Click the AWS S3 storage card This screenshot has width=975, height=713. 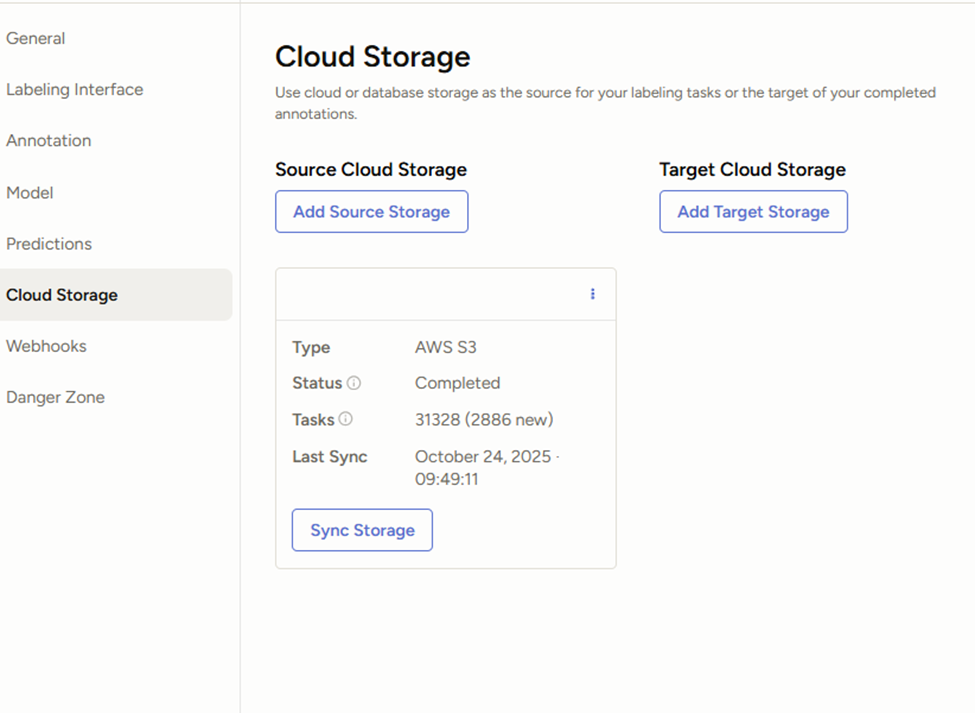point(445,418)
